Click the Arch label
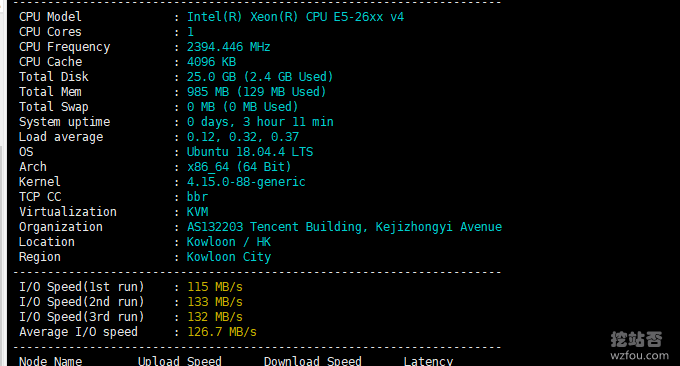Screen dimensions: 680x366 (33, 167)
